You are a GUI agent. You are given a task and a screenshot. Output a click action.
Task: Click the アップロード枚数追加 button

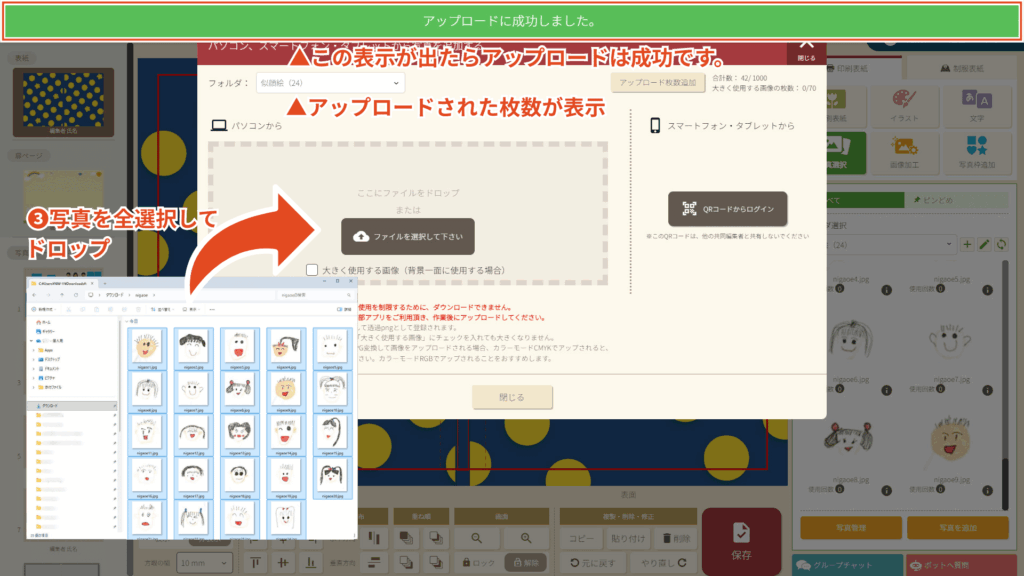coord(657,82)
